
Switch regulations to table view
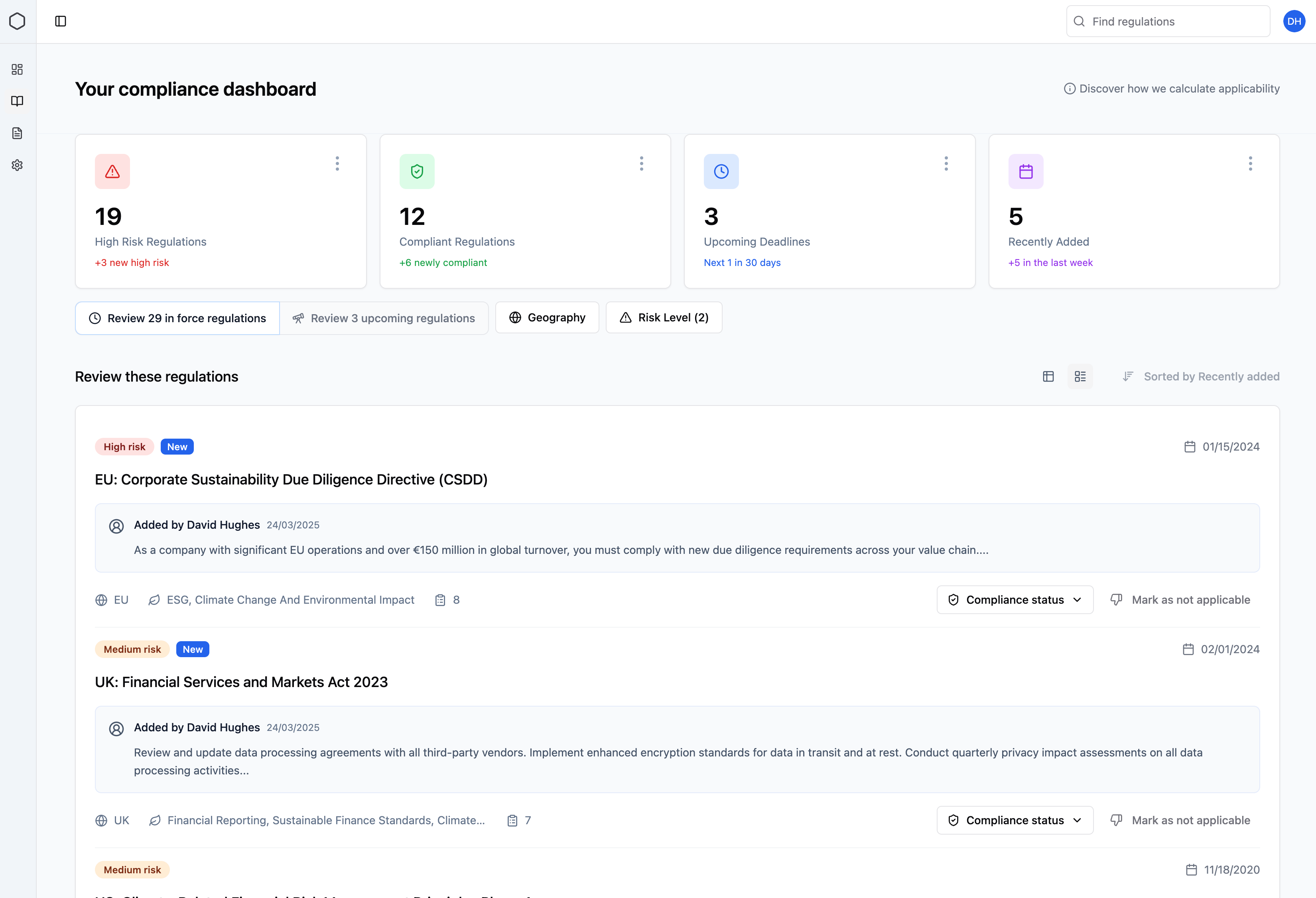(1048, 376)
